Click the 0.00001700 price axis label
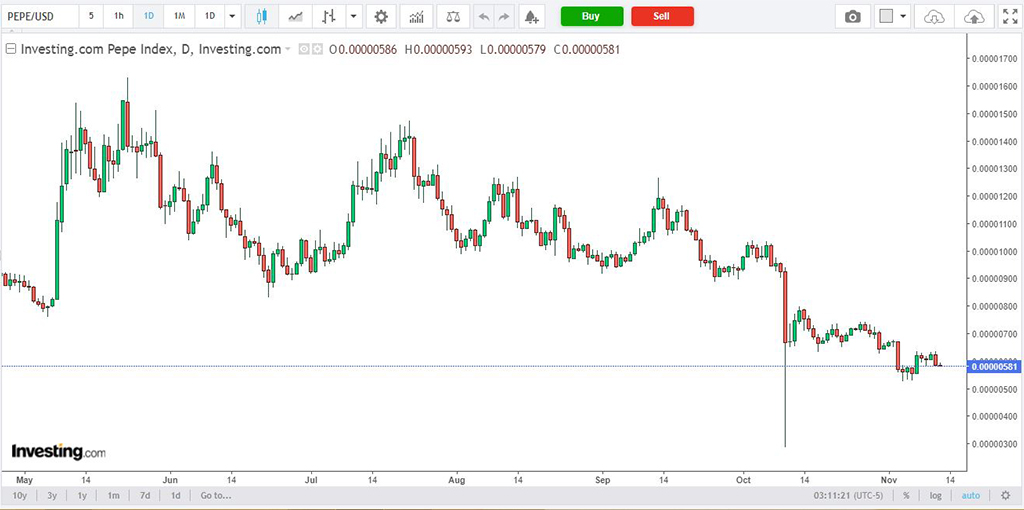Image resolution: width=1024 pixels, height=510 pixels. [993, 59]
